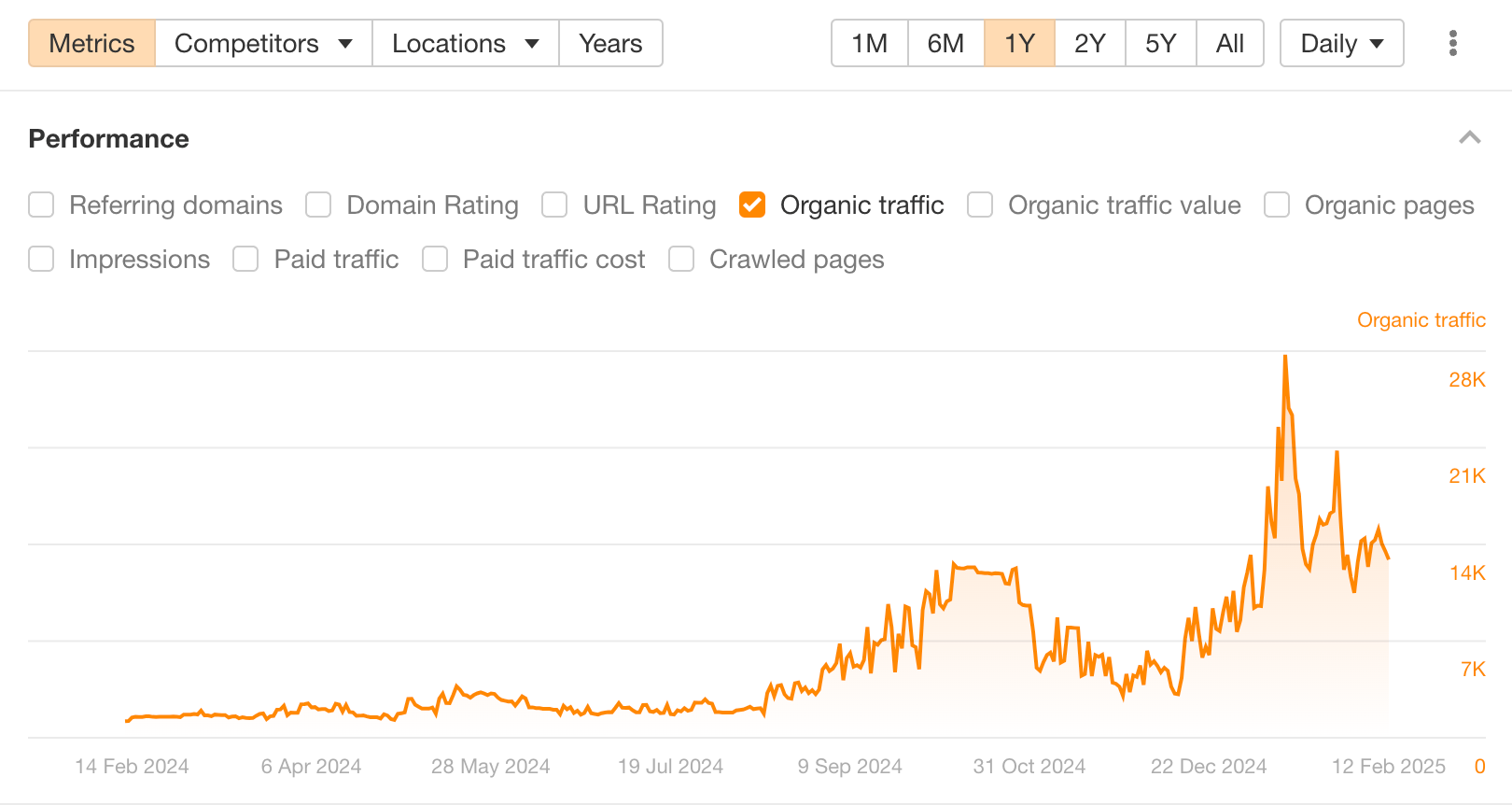
Task: Collapse the Performance section chevron
Action: click(x=1470, y=138)
